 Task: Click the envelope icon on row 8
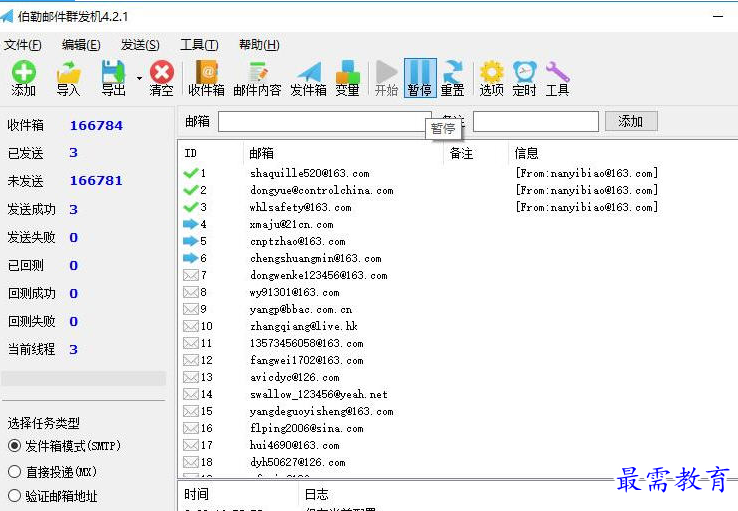pos(191,292)
